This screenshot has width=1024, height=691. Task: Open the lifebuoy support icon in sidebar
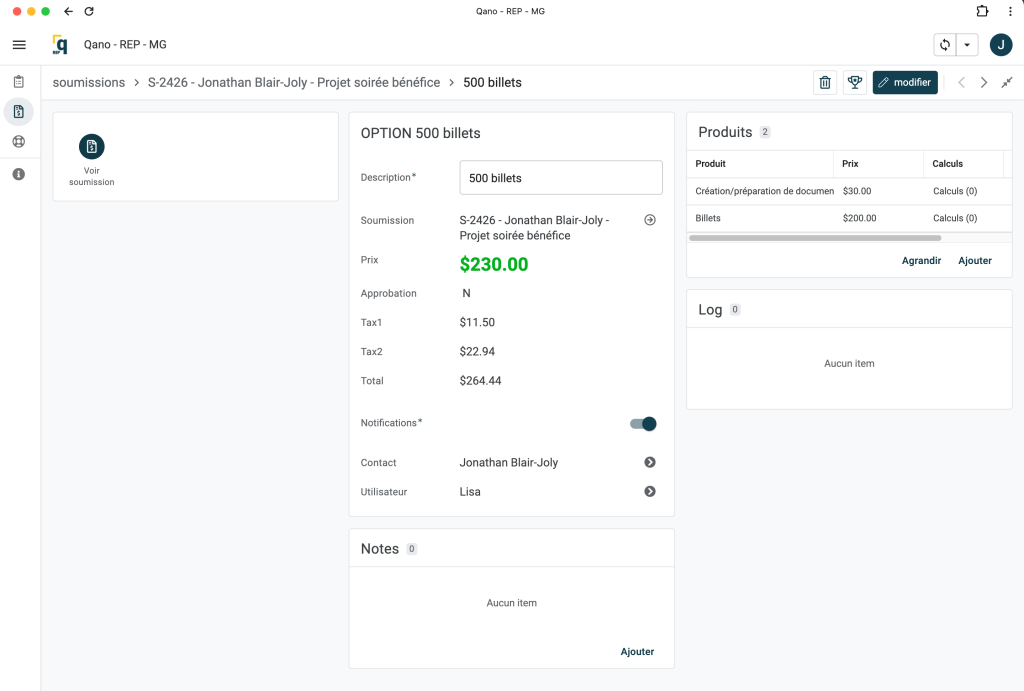click(x=19, y=141)
